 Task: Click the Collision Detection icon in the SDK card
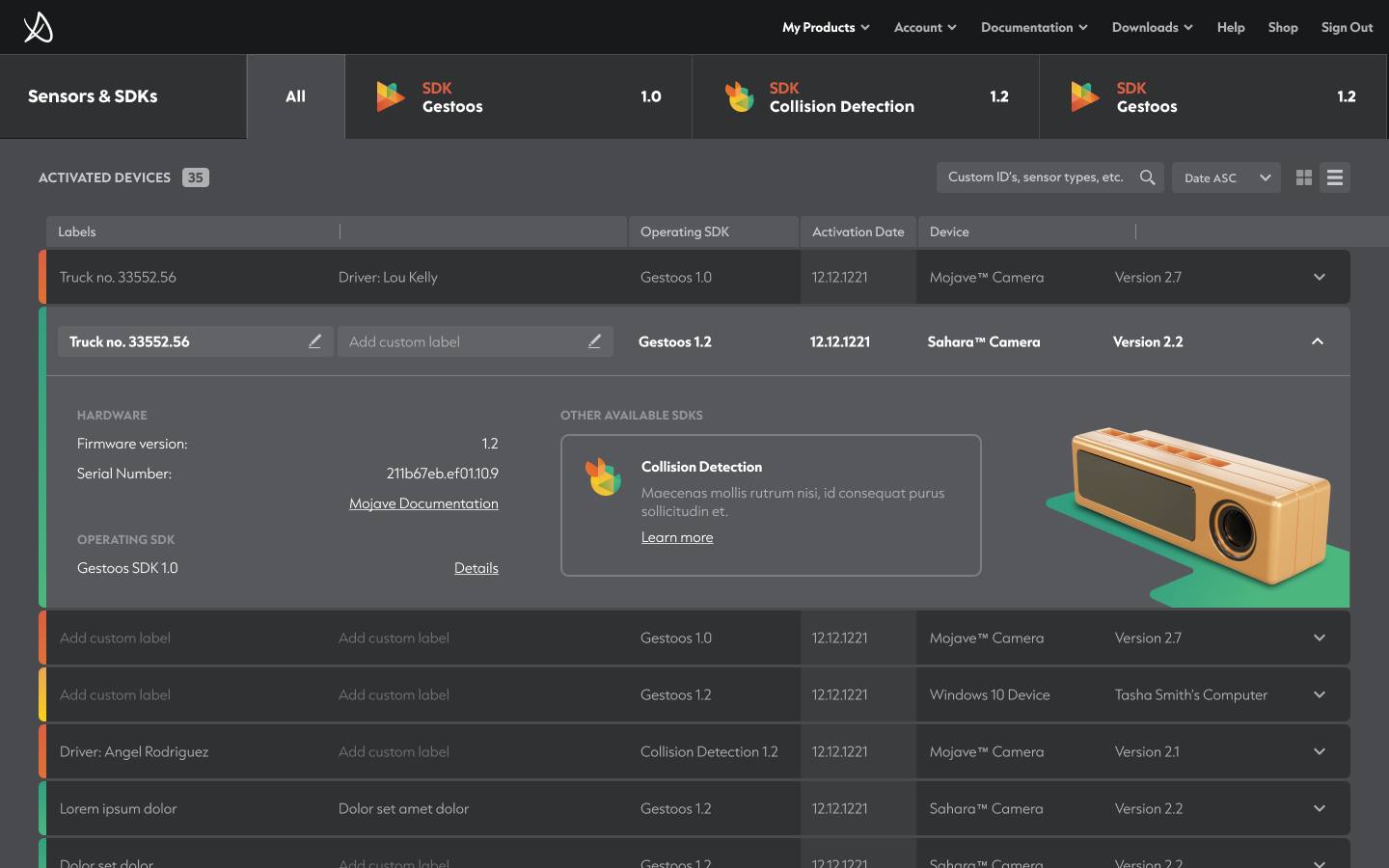click(x=604, y=476)
